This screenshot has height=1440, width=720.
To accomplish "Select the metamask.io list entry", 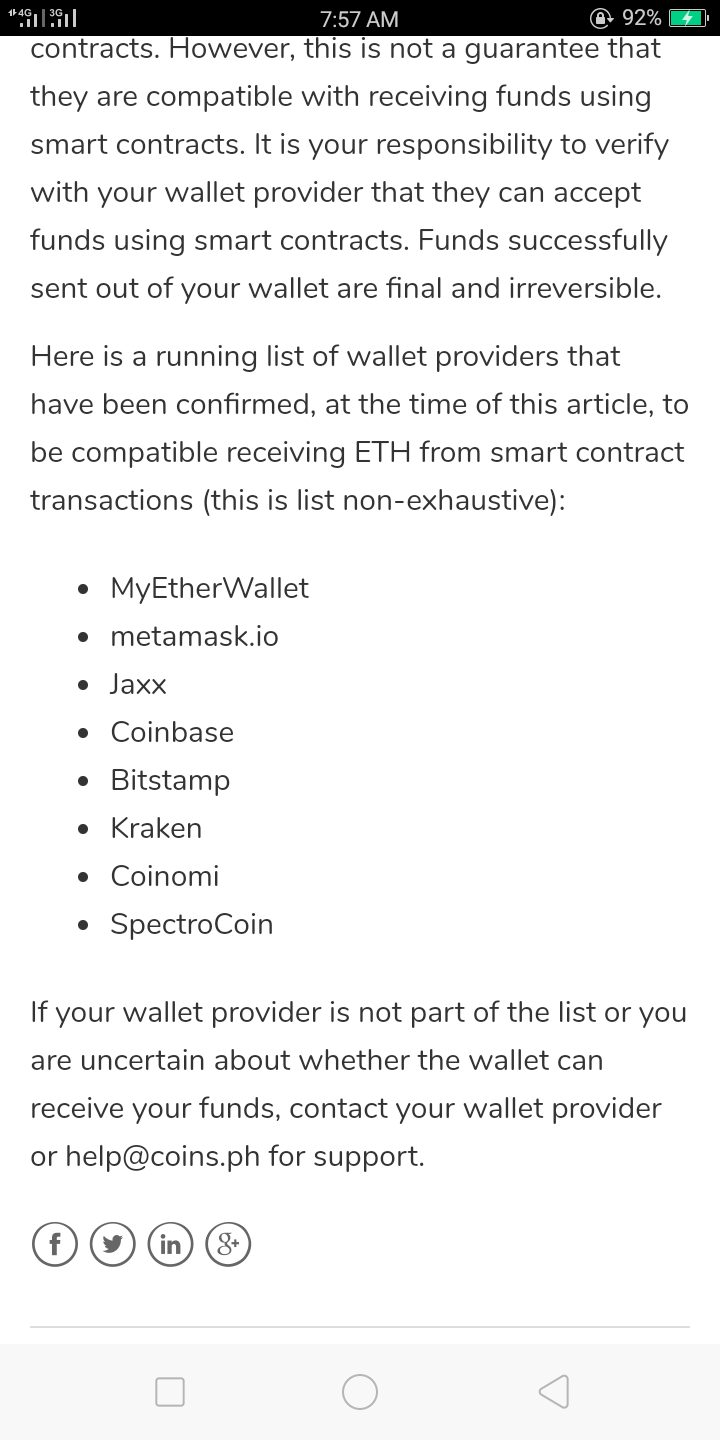I will (x=195, y=636).
